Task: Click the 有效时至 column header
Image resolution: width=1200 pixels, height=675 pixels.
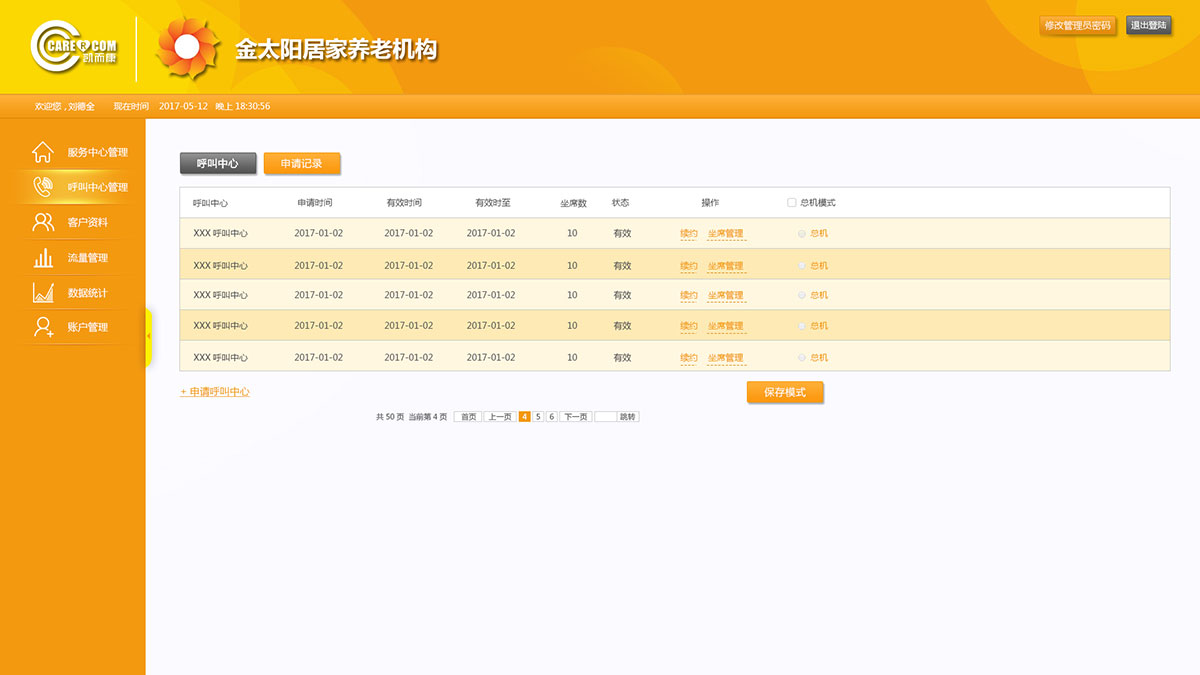Action: coord(493,203)
